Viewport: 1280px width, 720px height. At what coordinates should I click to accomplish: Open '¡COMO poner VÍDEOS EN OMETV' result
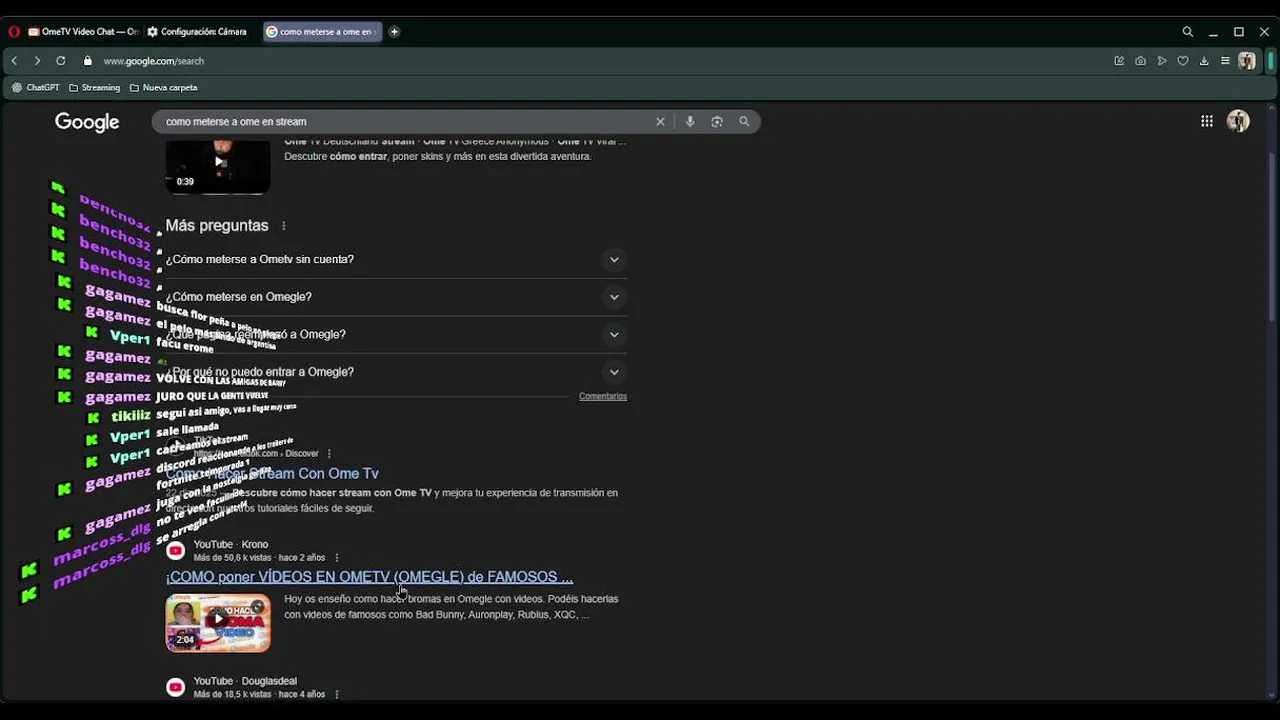click(369, 577)
